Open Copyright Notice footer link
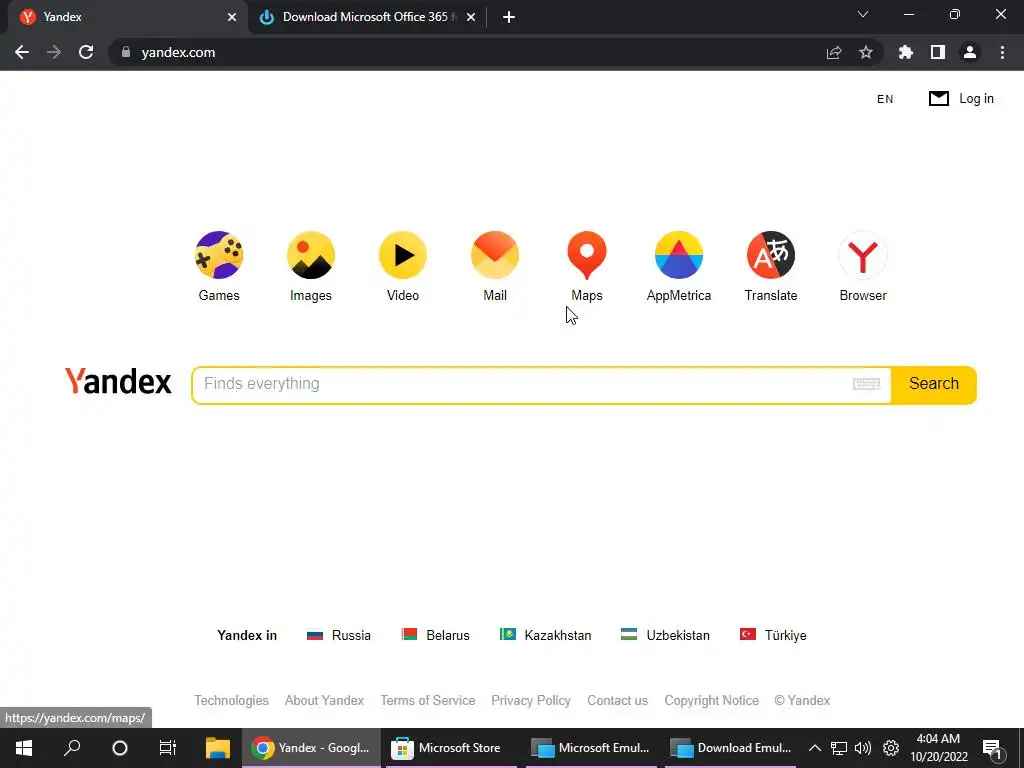 pyautogui.click(x=712, y=701)
